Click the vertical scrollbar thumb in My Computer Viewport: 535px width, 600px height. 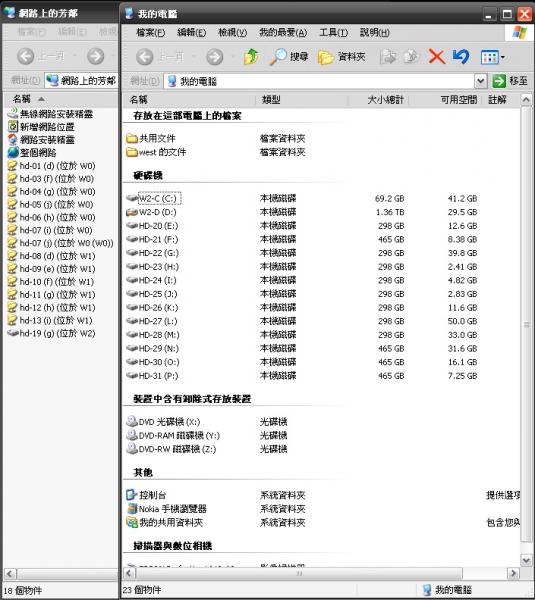click(526, 324)
